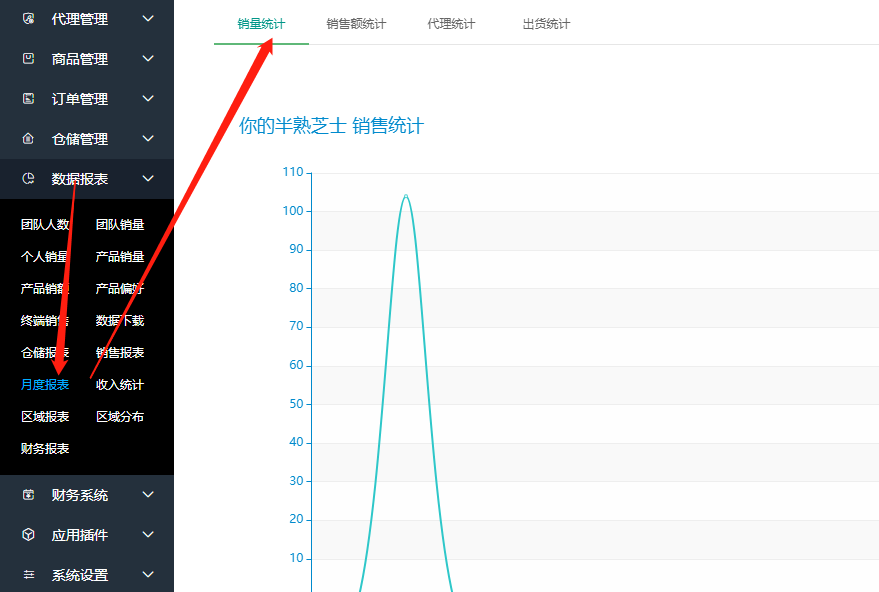879x592 pixels.
Task: Click the 系统设置 sliders icon
Action: [x=28, y=575]
